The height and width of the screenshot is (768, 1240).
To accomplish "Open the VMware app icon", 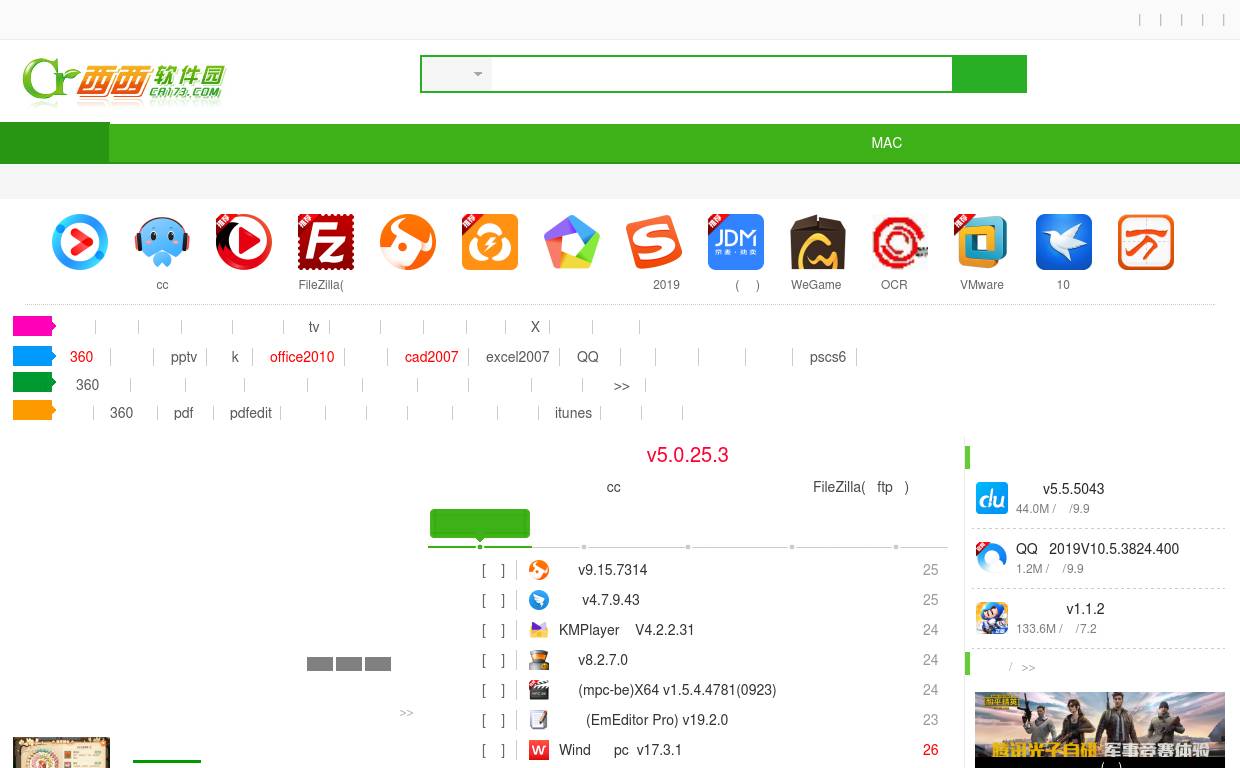I will click(982, 242).
